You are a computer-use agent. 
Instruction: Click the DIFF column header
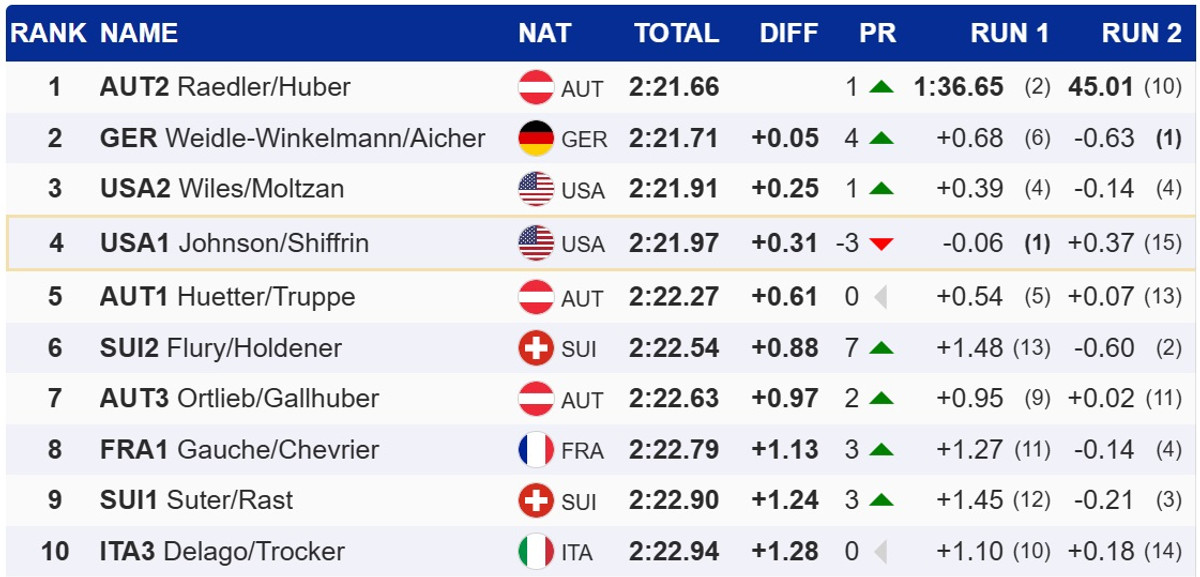pos(789,33)
